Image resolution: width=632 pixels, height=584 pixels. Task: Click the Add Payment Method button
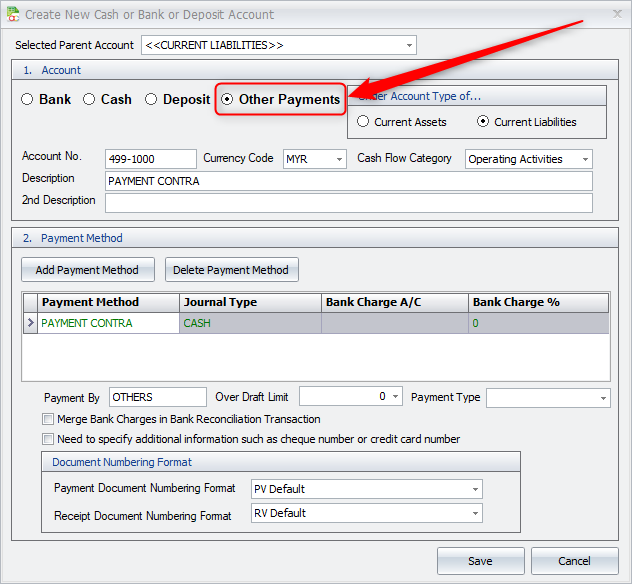[x=87, y=270]
